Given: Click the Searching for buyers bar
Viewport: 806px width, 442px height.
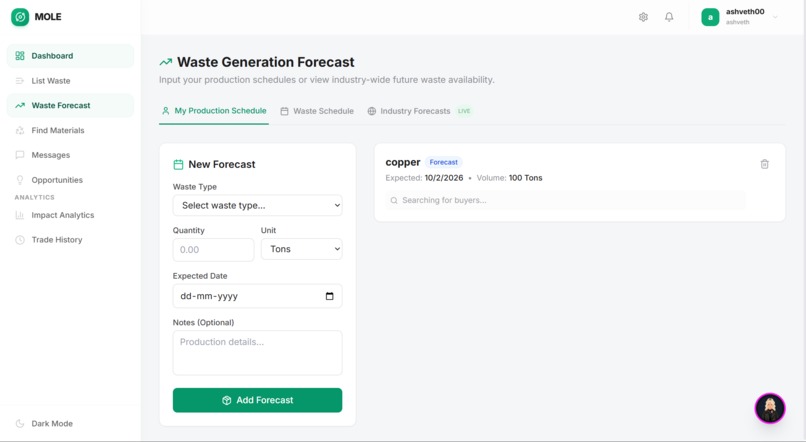Looking at the screenshot, I should 565,200.
